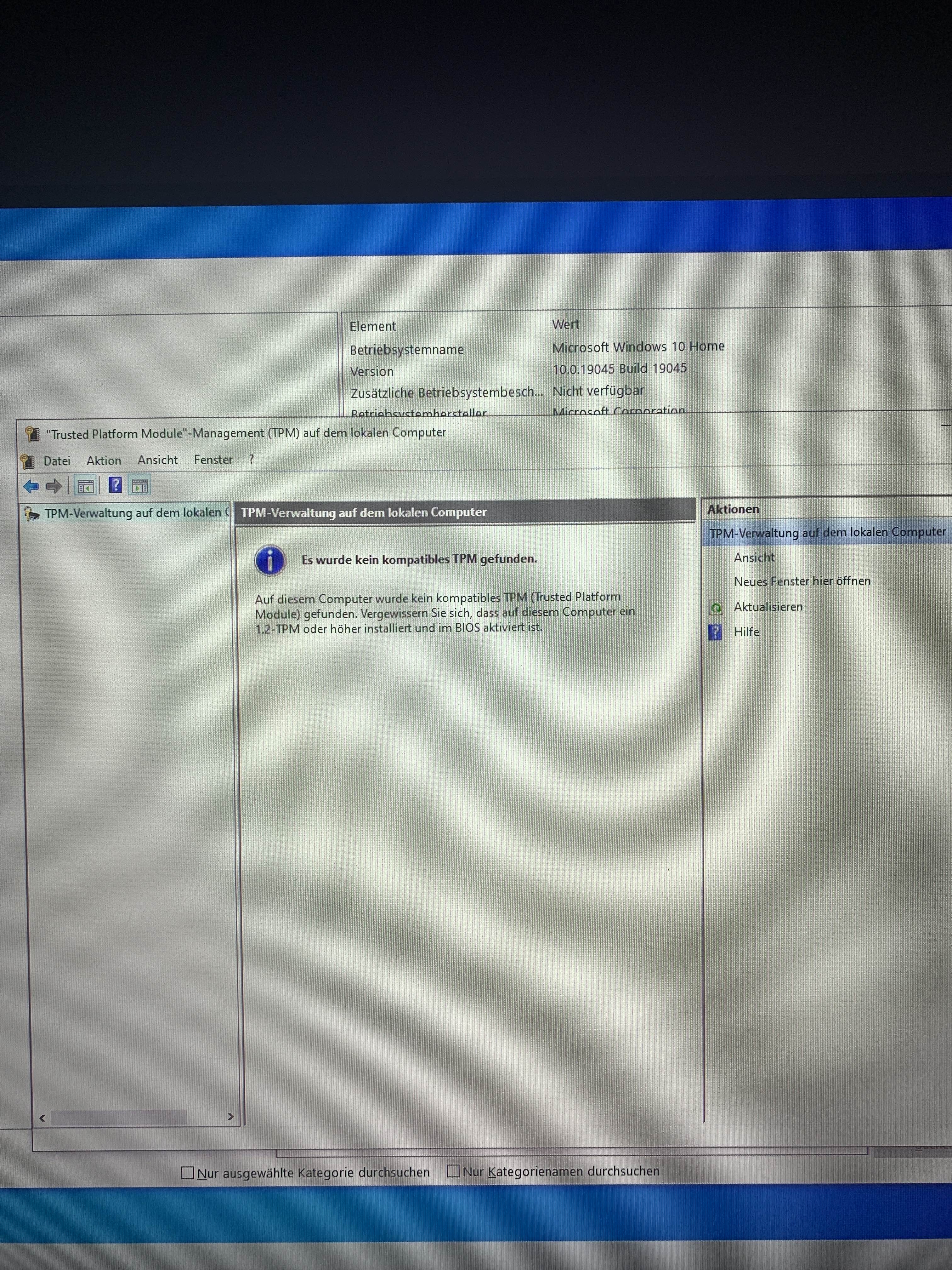Click the blue Help question mark toolbar icon
This screenshot has width=952, height=1270.
[x=115, y=485]
